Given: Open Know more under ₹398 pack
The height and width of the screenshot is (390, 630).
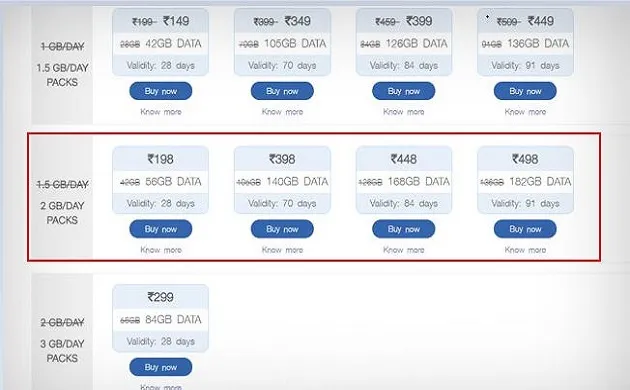Looking at the screenshot, I should (x=282, y=250).
